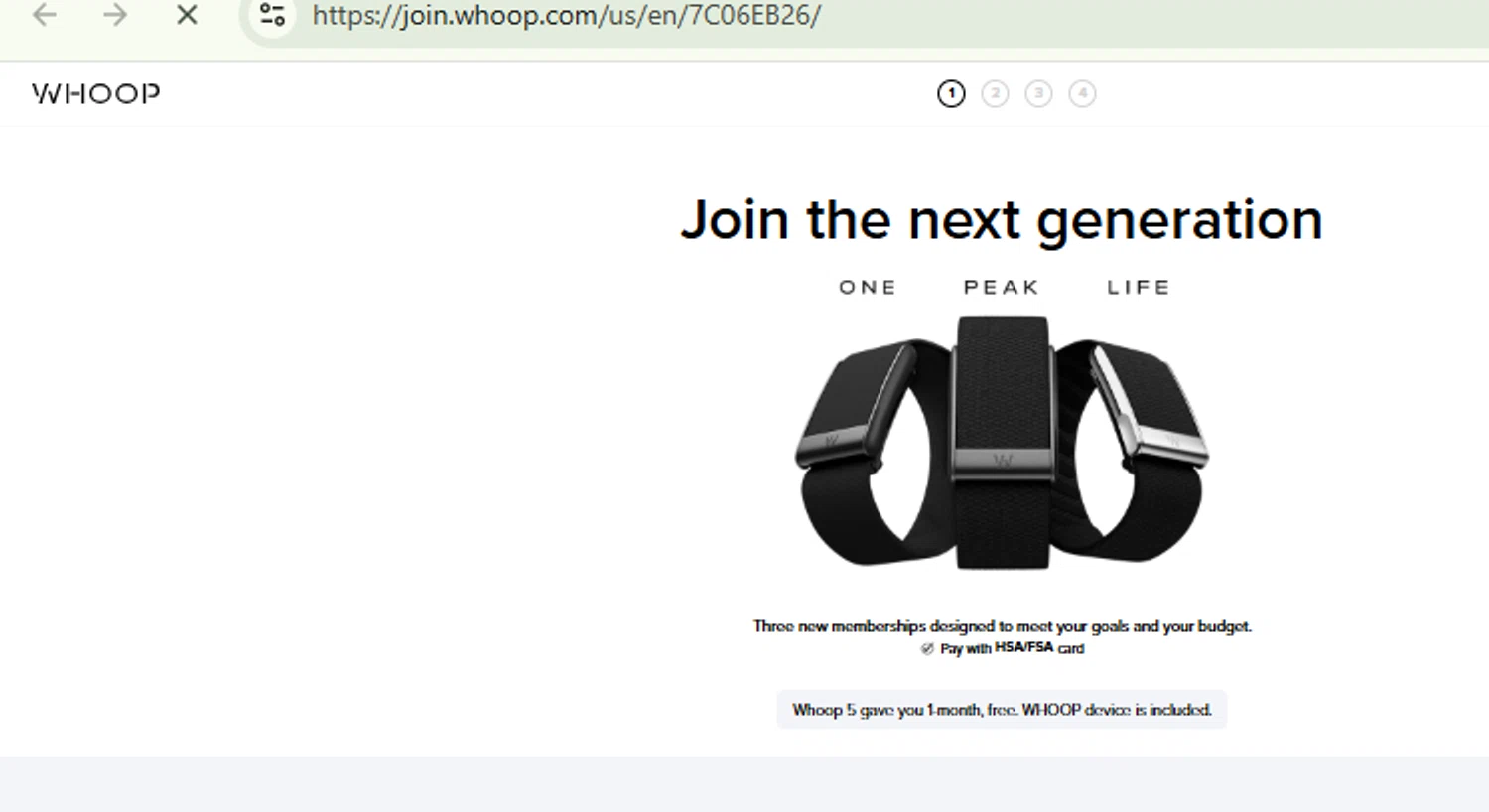Screen dimensions: 1489x812
Task: Select step 4 circle in progress indicator
Action: coord(1082,93)
